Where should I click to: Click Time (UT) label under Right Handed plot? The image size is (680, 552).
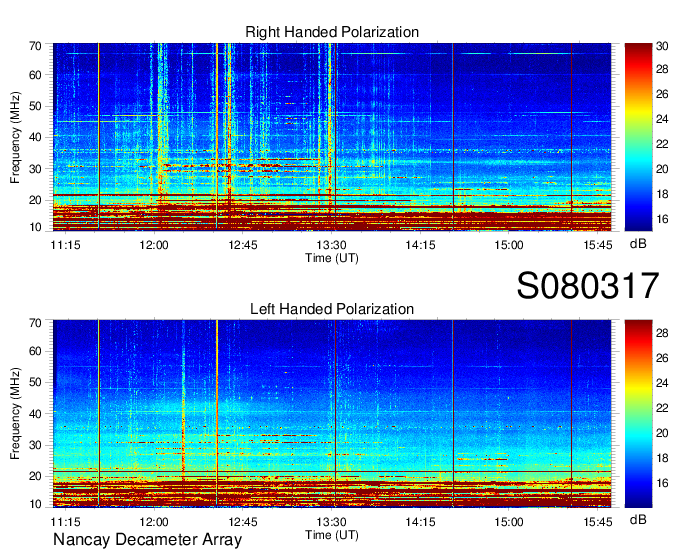click(332, 258)
